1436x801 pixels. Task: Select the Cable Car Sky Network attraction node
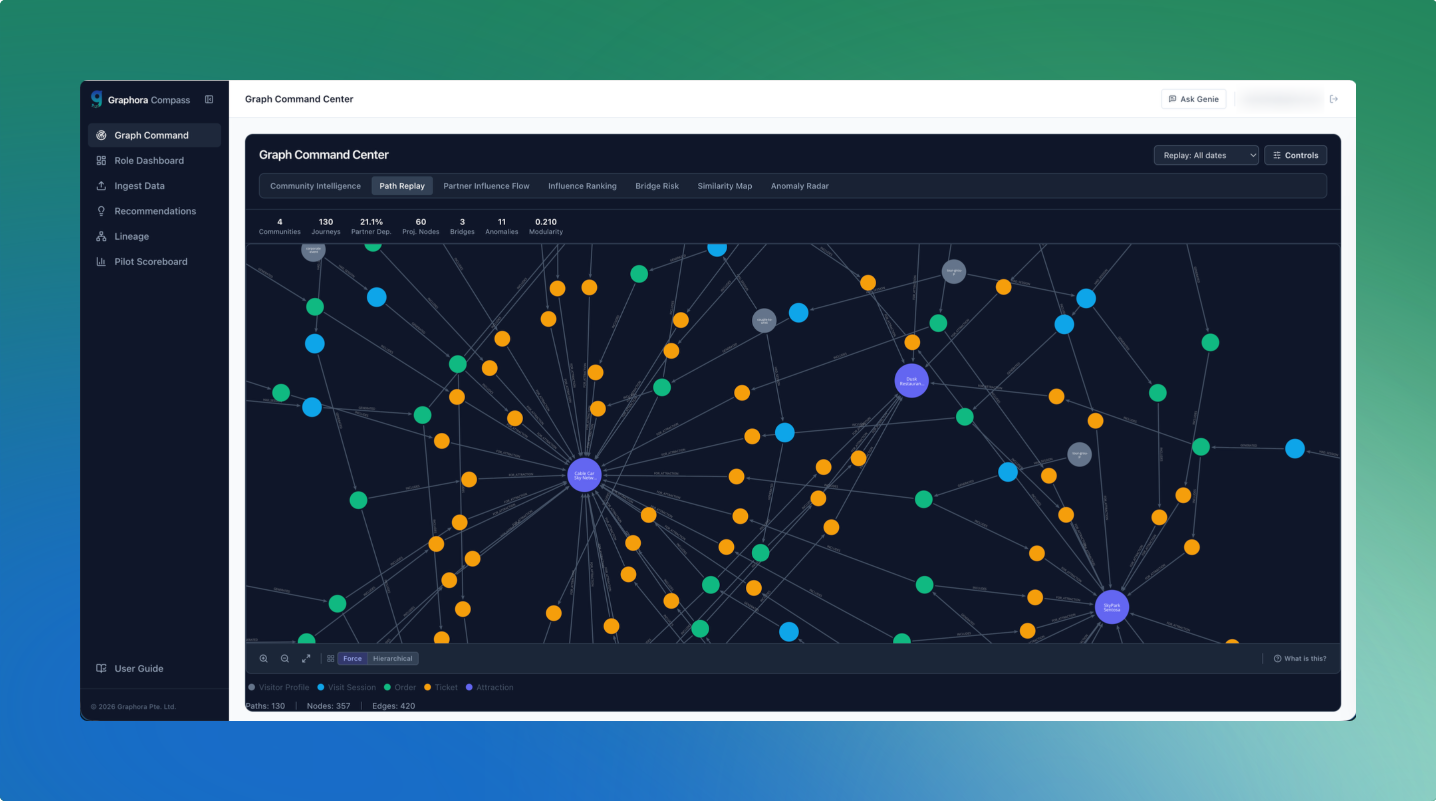[x=584, y=476]
